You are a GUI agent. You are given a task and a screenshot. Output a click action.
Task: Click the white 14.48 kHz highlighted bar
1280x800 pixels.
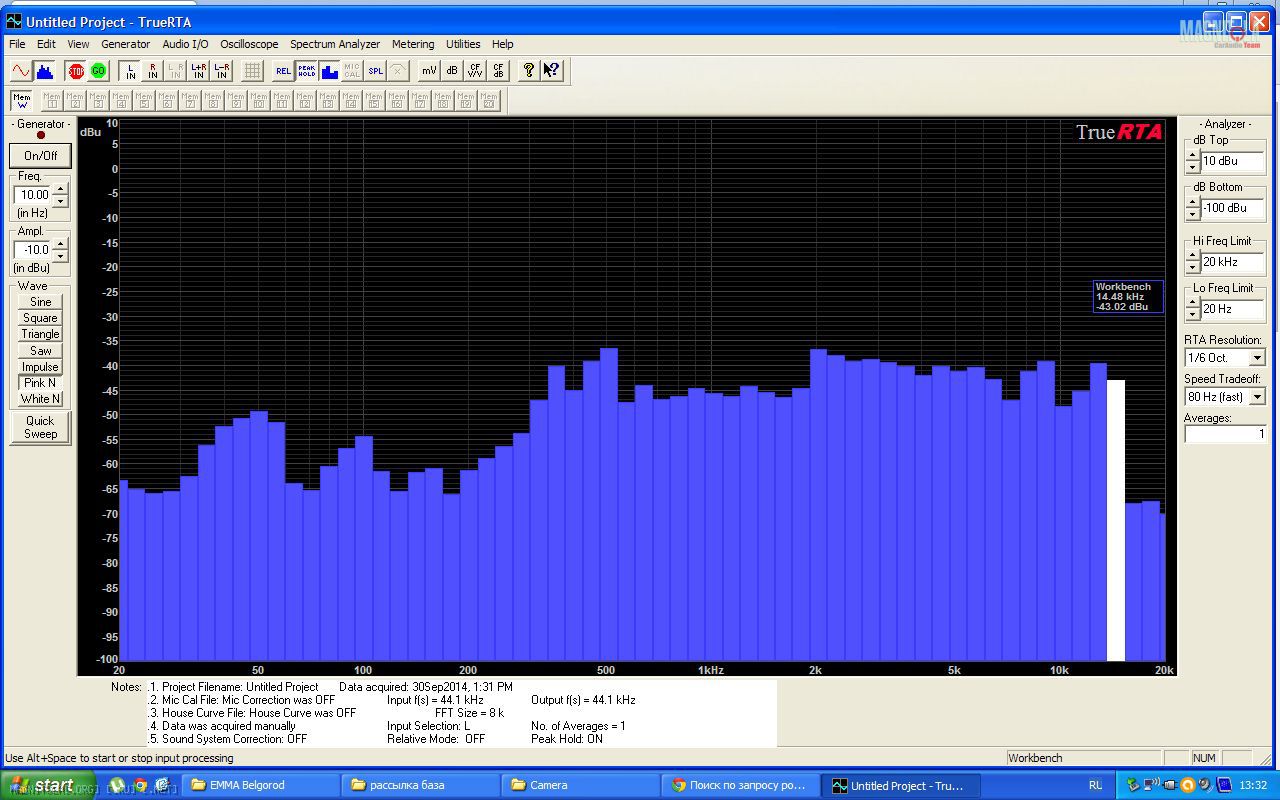point(1115,520)
